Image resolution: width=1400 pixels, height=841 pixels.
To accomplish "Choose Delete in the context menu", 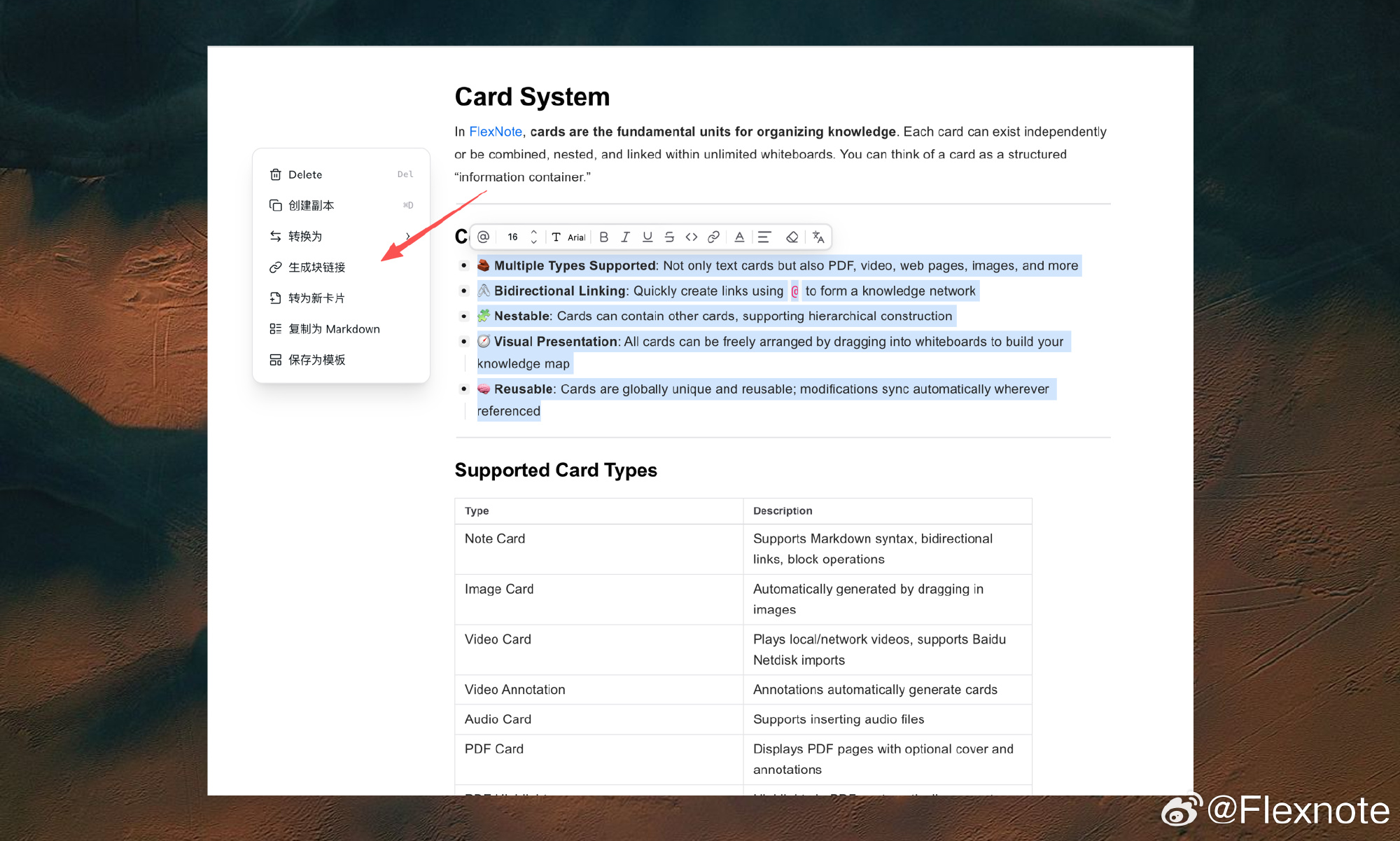I will [341, 174].
